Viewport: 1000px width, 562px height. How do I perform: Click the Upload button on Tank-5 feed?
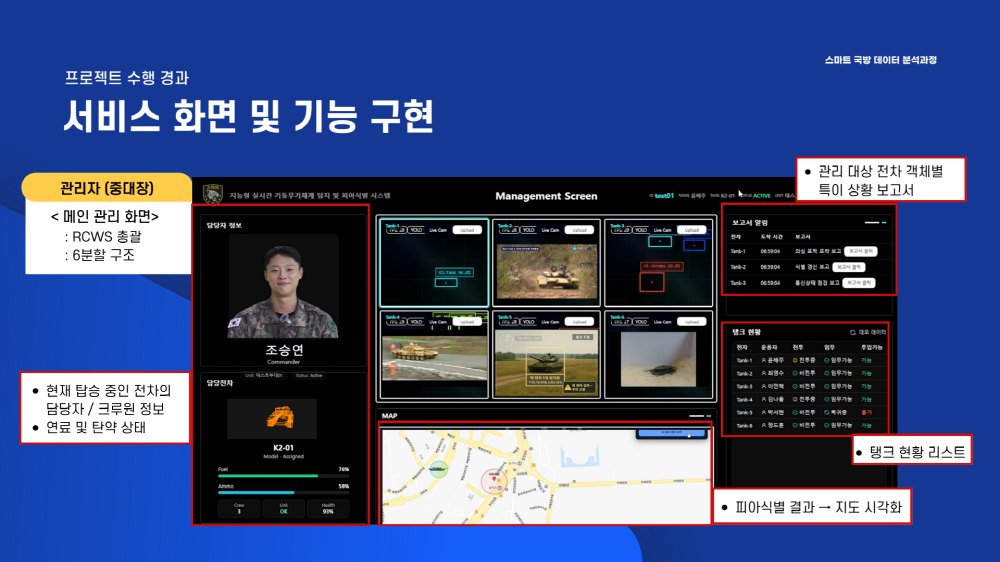pyautogui.click(x=579, y=322)
